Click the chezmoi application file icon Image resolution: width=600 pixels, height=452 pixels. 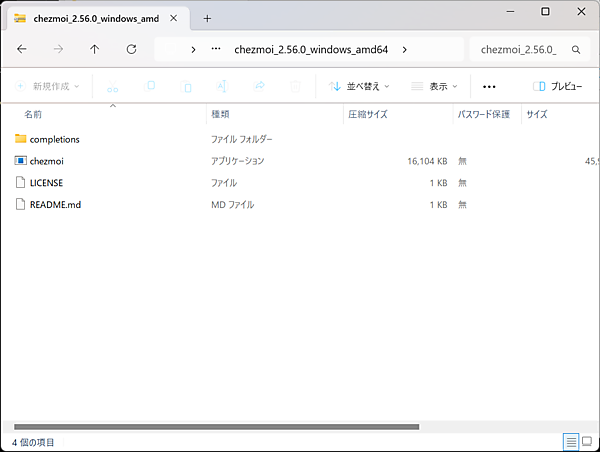tap(21, 161)
